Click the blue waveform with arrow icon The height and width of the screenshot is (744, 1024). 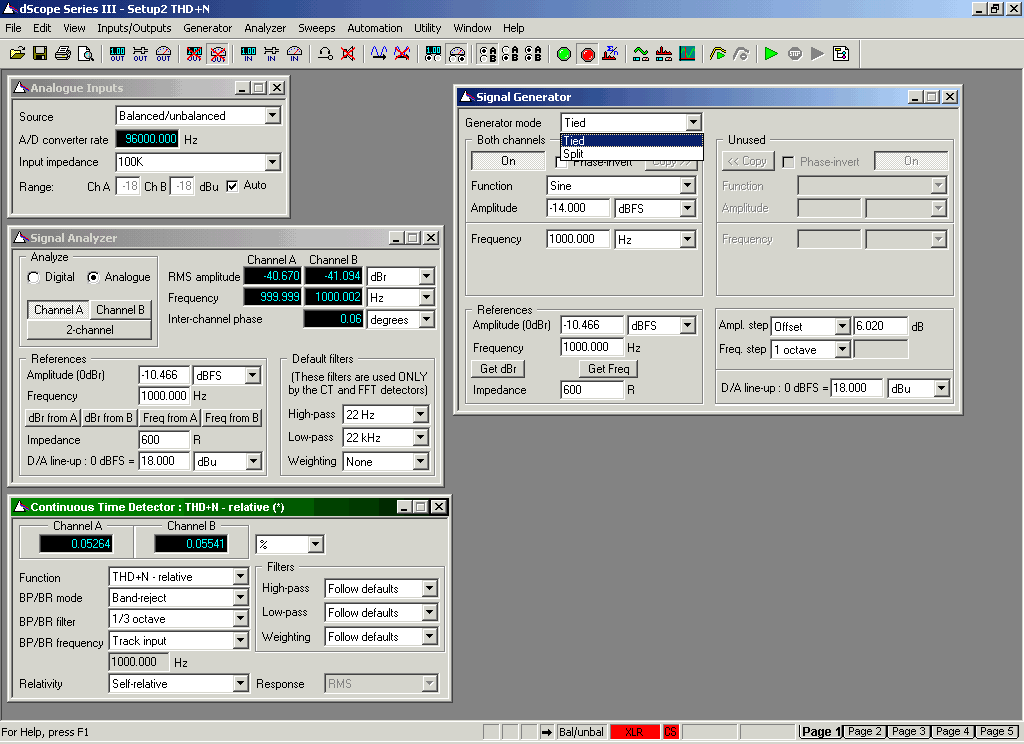379,54
